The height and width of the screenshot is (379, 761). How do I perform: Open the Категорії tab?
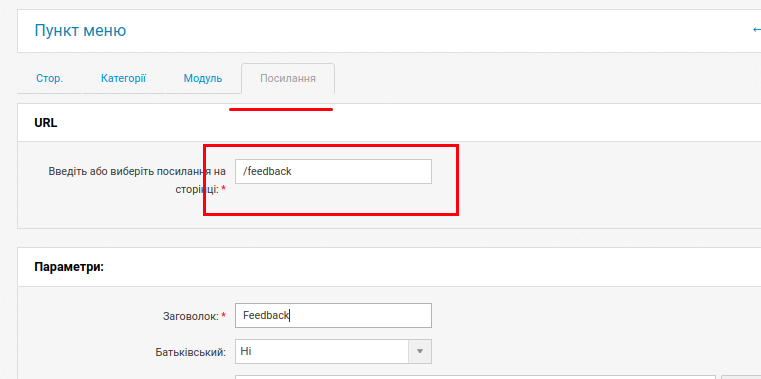pos(123,79)
